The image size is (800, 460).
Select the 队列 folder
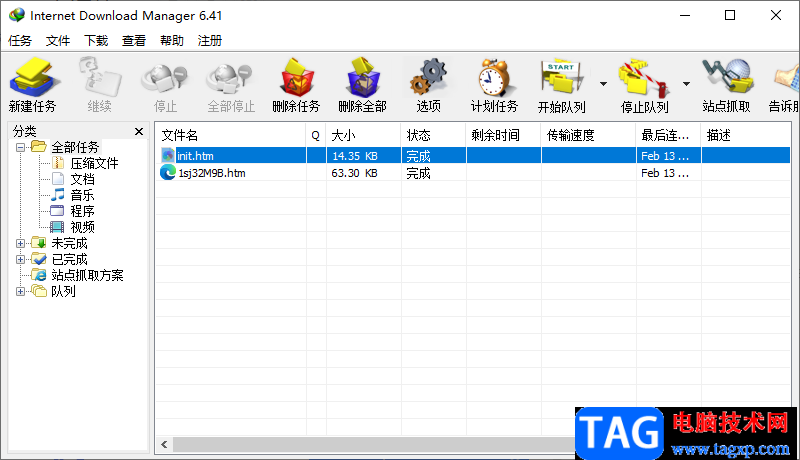coord(63,291)
